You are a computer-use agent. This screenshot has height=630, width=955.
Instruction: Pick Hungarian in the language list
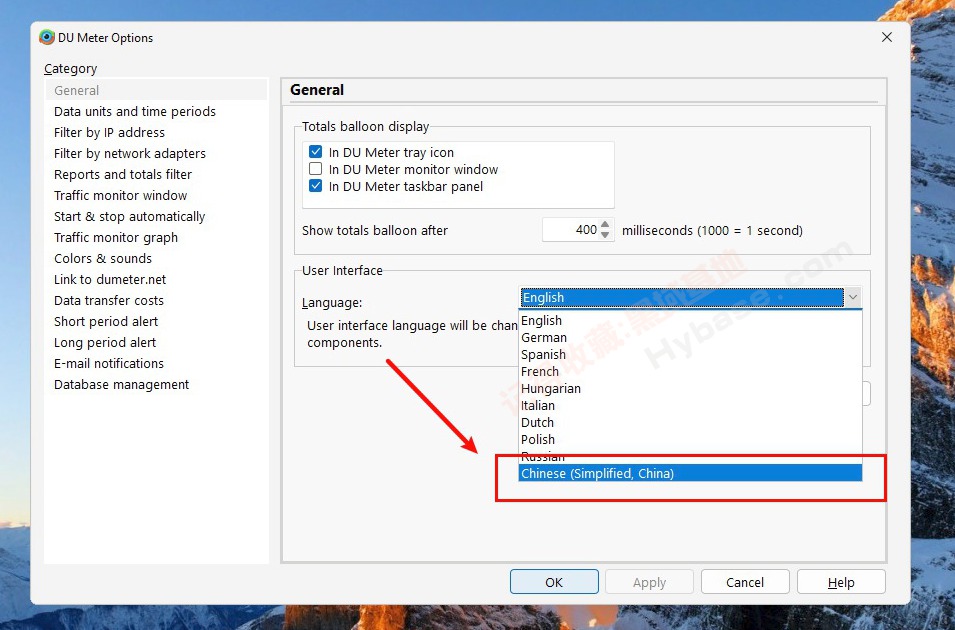tap(551, 389)
